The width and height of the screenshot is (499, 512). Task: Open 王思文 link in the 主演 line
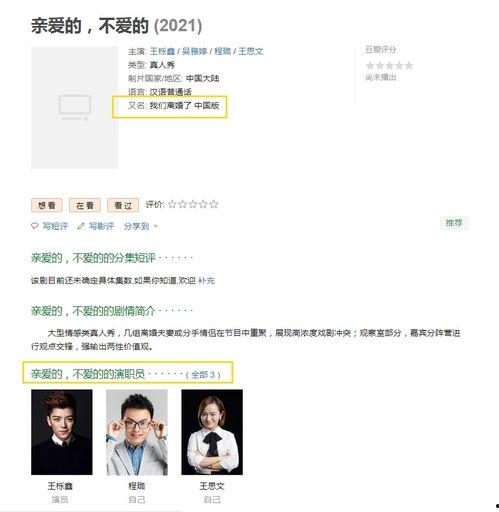tap(251, 51)
